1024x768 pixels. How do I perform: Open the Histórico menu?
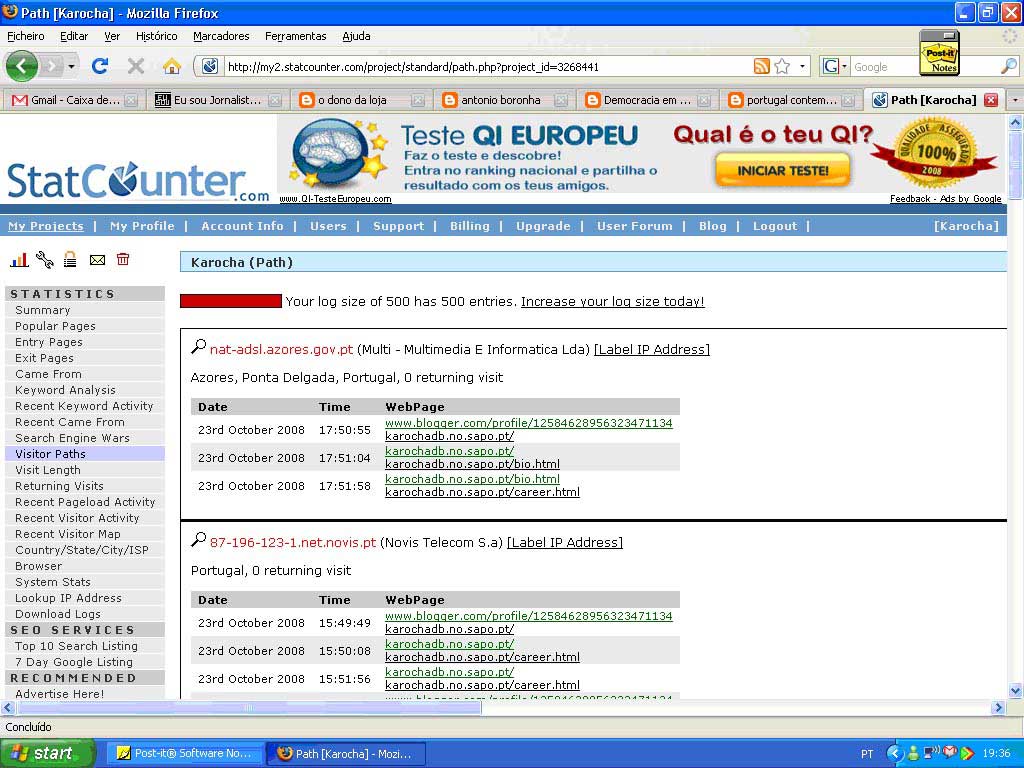point(156,36)
